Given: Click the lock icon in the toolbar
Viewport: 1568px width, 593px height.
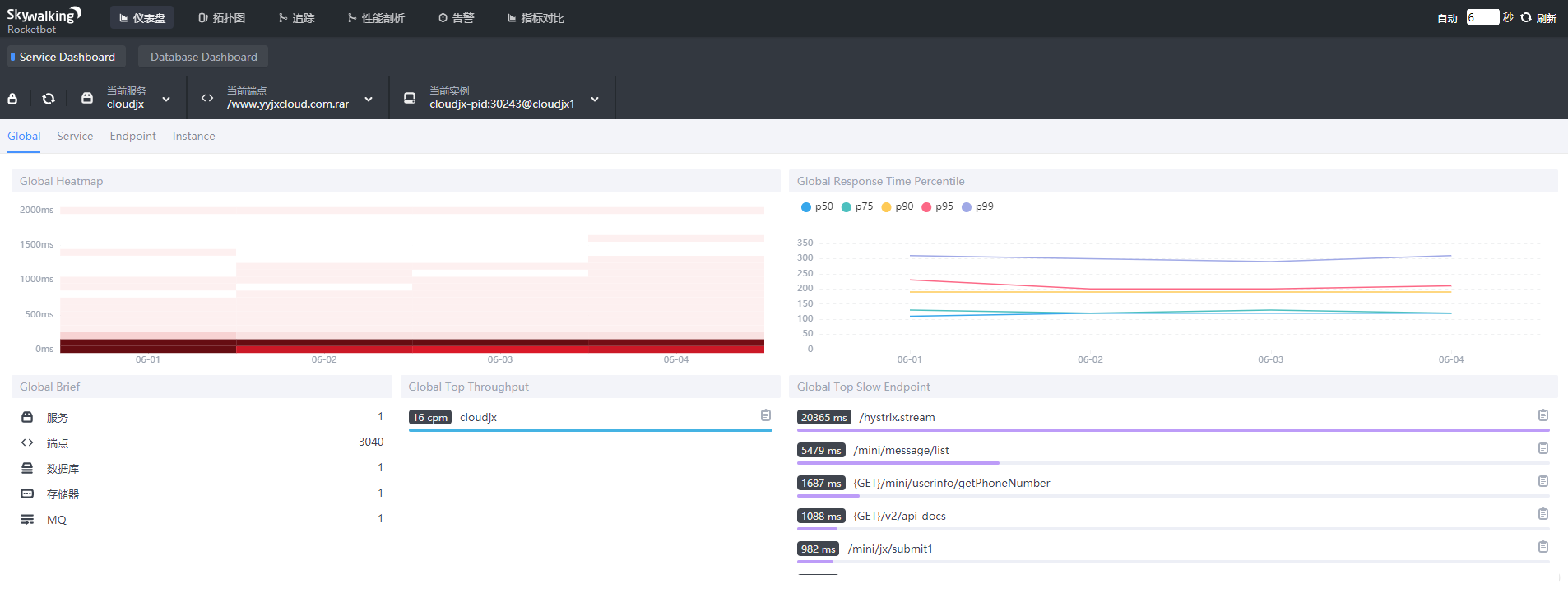Looking at the screenshot, I should (12, 99).
